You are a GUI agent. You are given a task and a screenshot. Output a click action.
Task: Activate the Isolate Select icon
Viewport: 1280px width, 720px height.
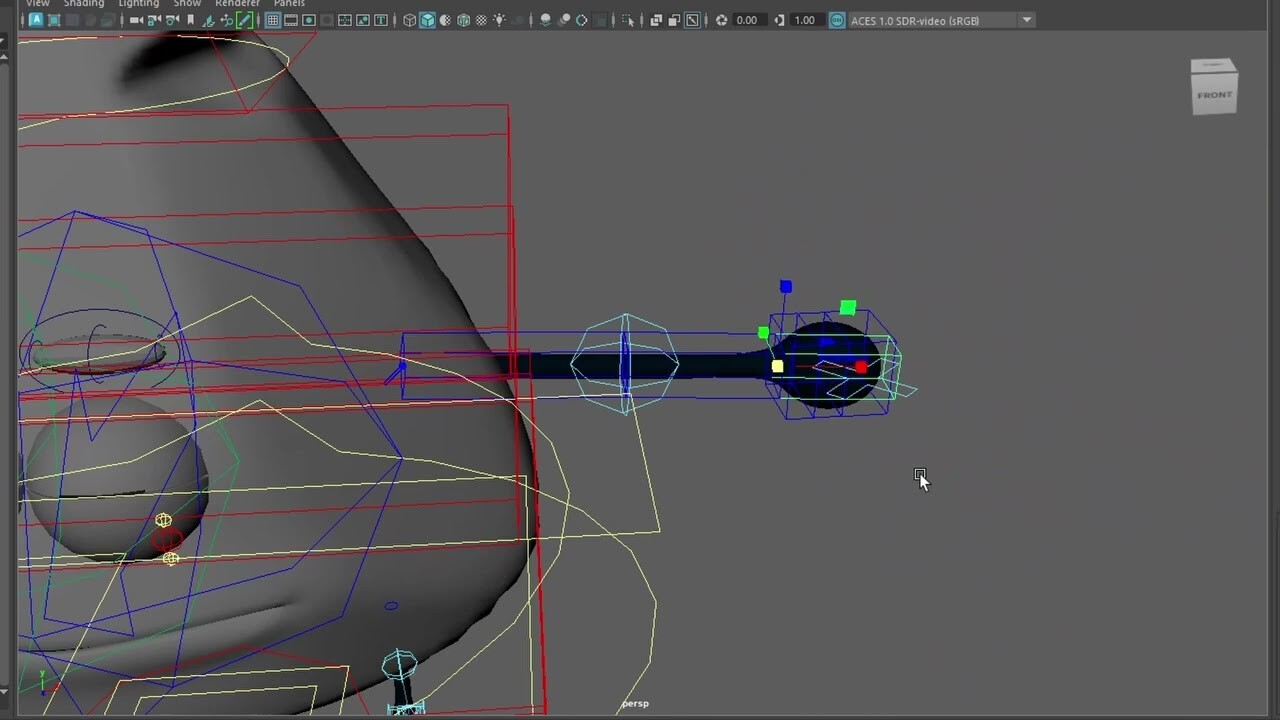pos(628,20)
